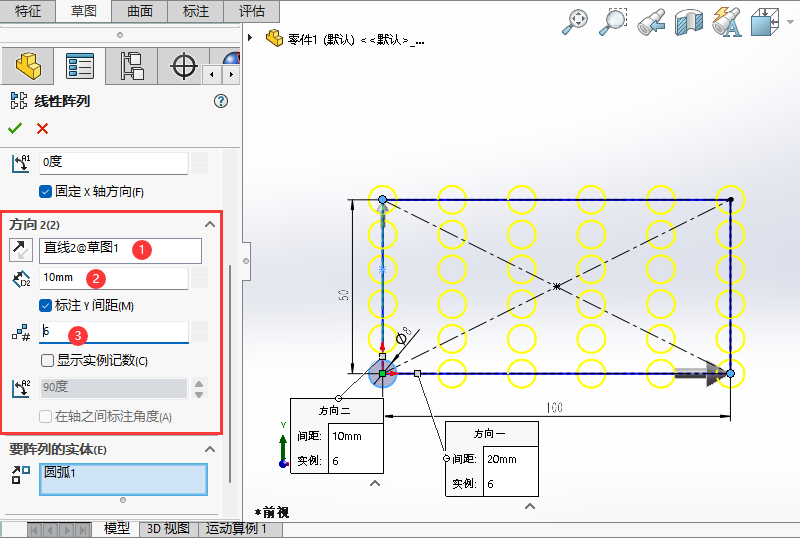Image resolution: width=800 pixels, height=538 pixels.
Task: Confirm linear pattern with green checkmark
Action: point(15,128)
